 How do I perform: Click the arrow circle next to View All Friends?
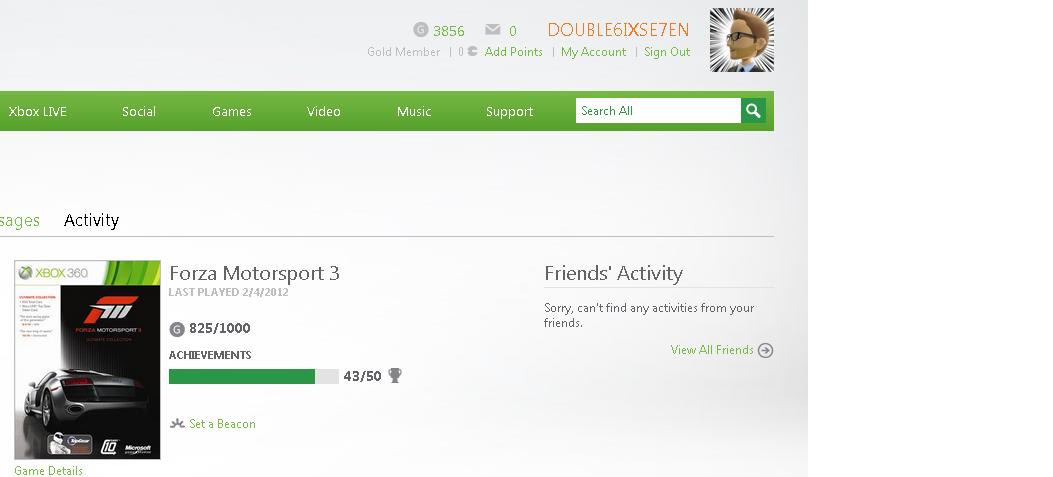(x=766, y=350)
